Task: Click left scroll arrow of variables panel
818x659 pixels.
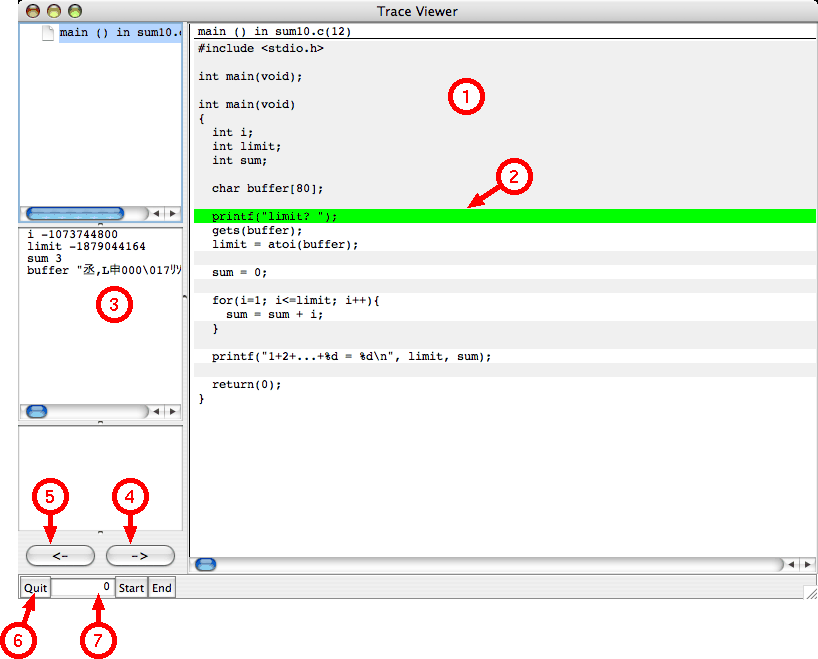Action: click(157, 411)
